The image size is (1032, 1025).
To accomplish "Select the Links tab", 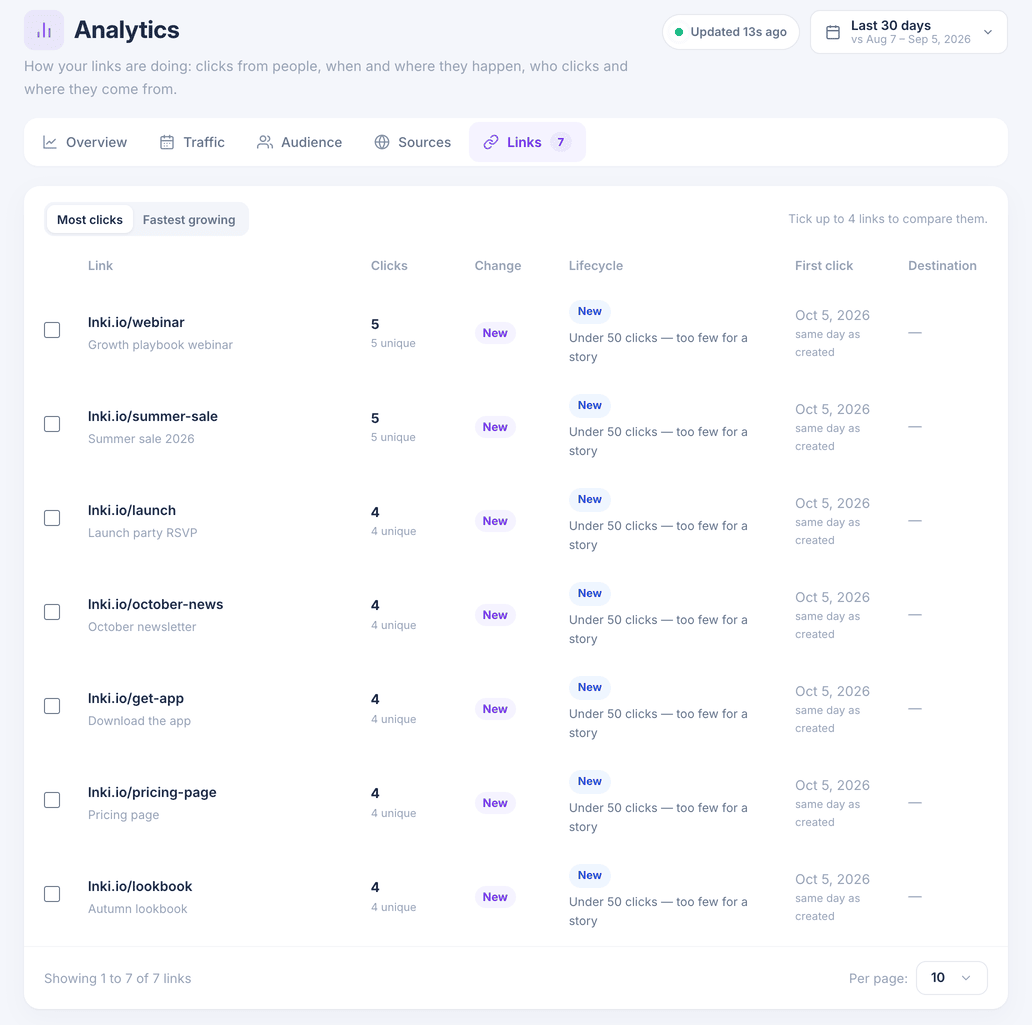I will 527,142.
